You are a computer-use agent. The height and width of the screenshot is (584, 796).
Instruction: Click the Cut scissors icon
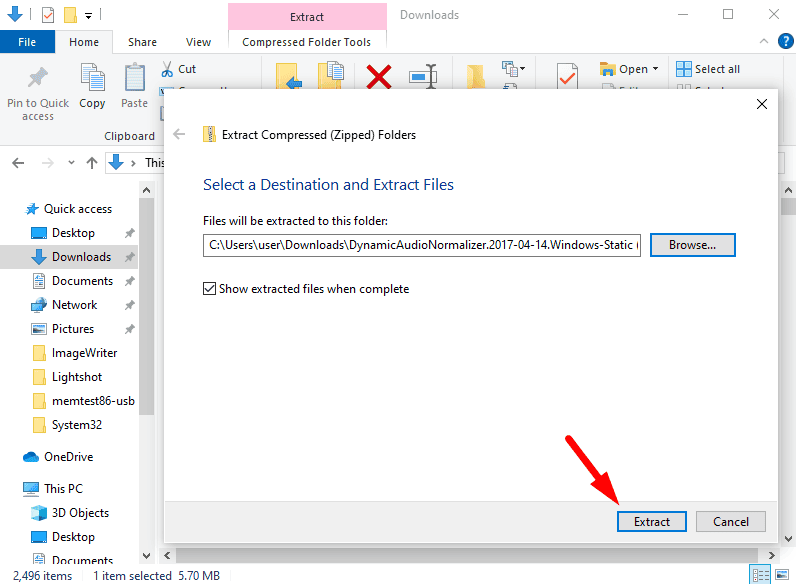click(167, 69)
